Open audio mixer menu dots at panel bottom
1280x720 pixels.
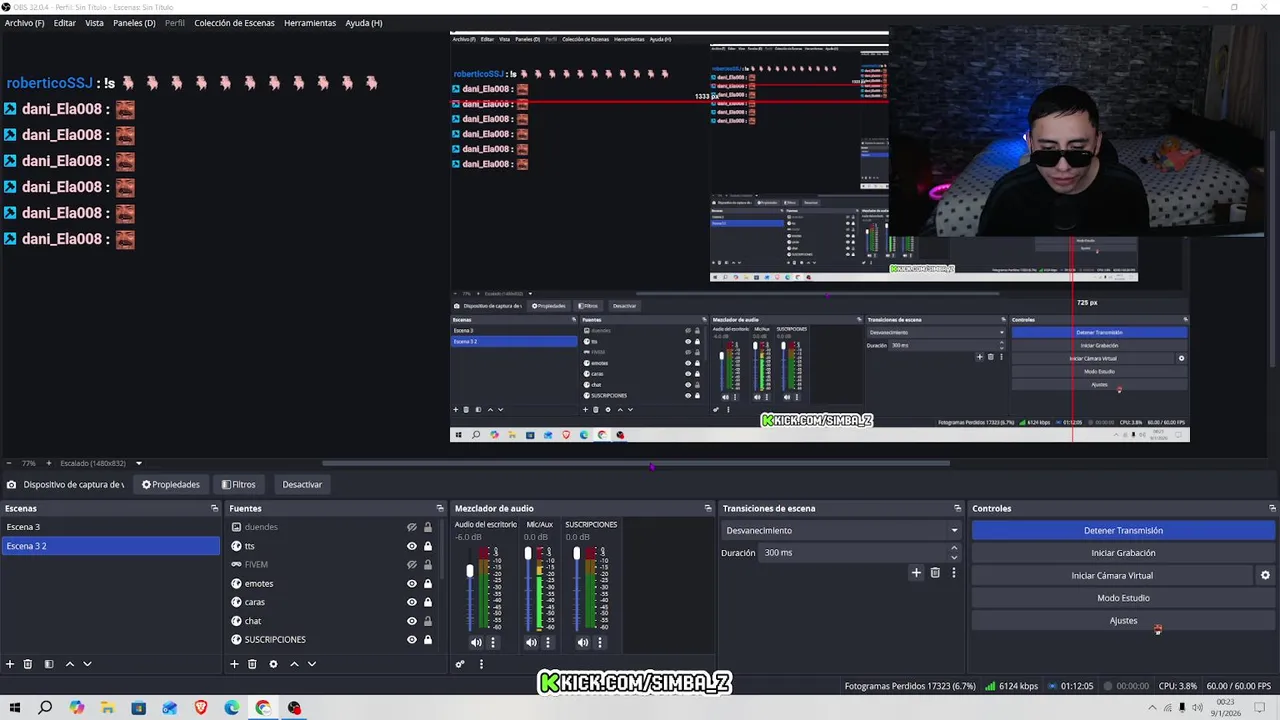pyautogui.click(x=481, y=664)
